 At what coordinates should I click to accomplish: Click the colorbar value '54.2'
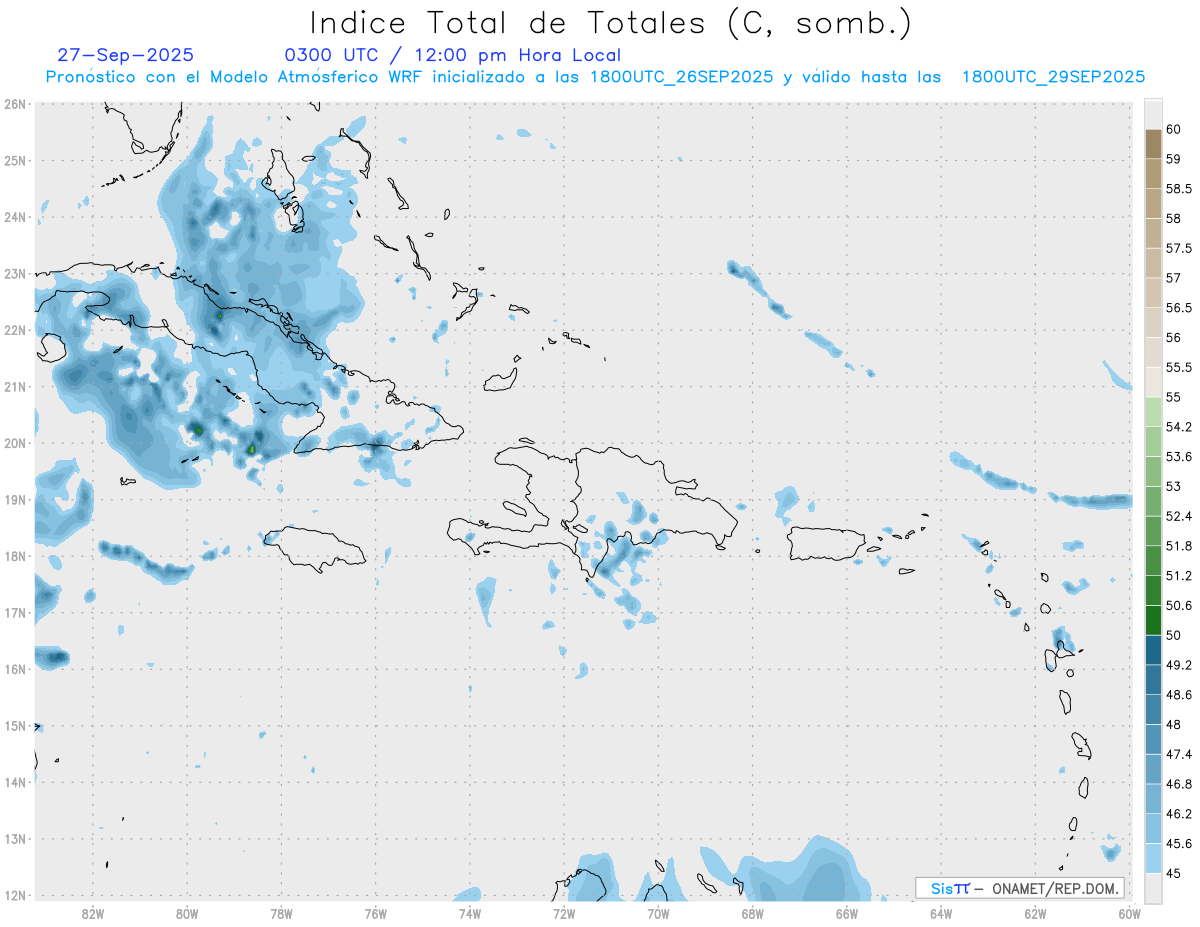[1178, 427]
